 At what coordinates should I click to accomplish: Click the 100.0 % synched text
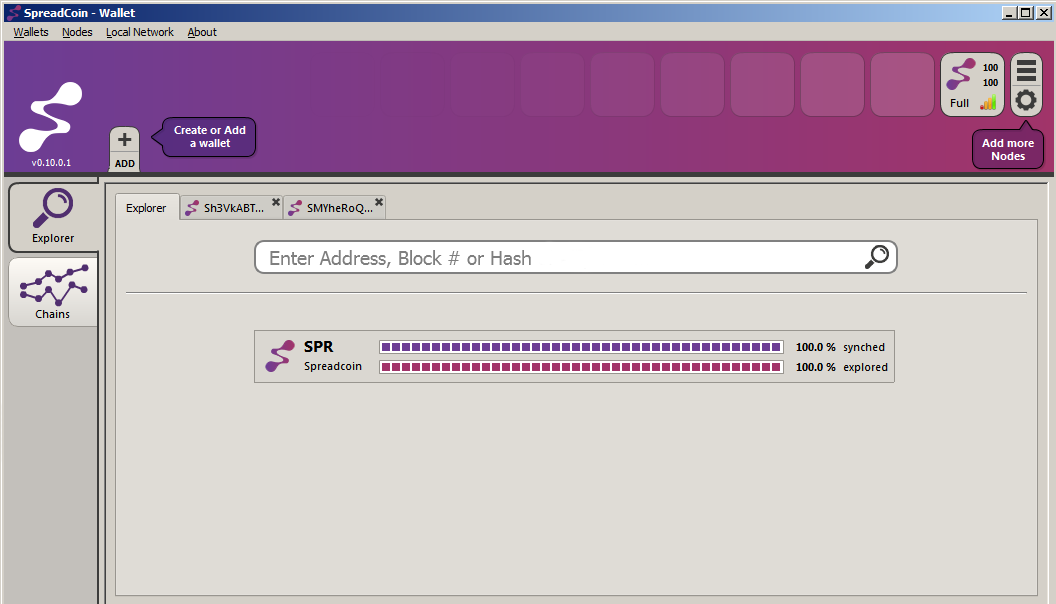click(x=840, y=347)
